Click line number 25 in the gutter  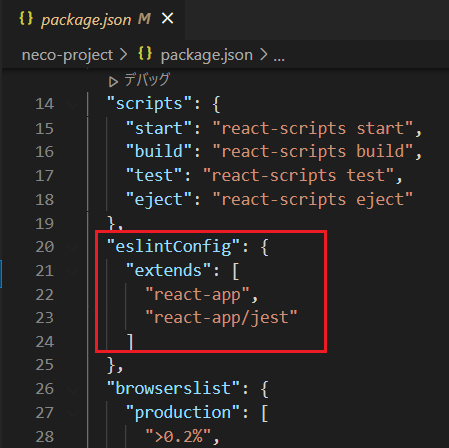click(x=44, y=365)
